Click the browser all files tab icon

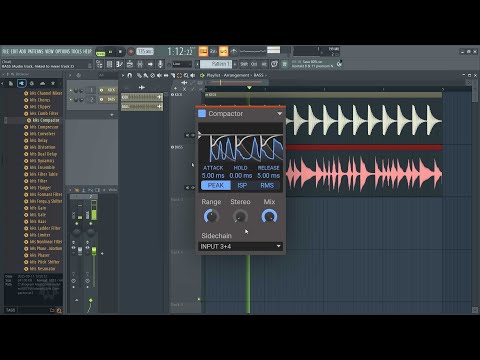click(x=11, y=83)
